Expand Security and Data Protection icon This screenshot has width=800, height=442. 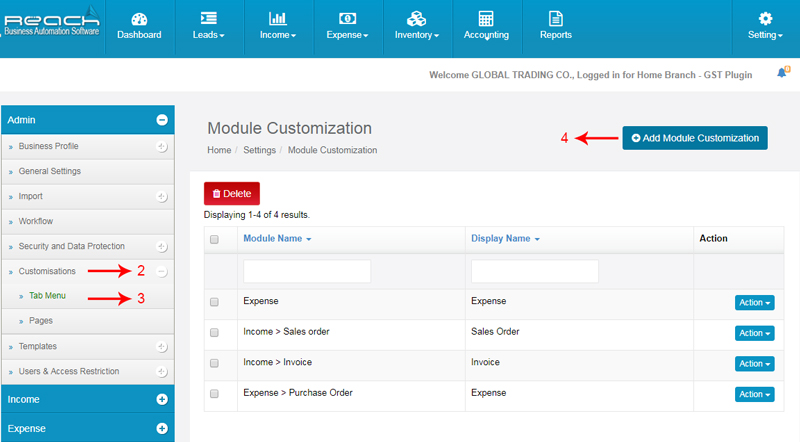(161, 247)
